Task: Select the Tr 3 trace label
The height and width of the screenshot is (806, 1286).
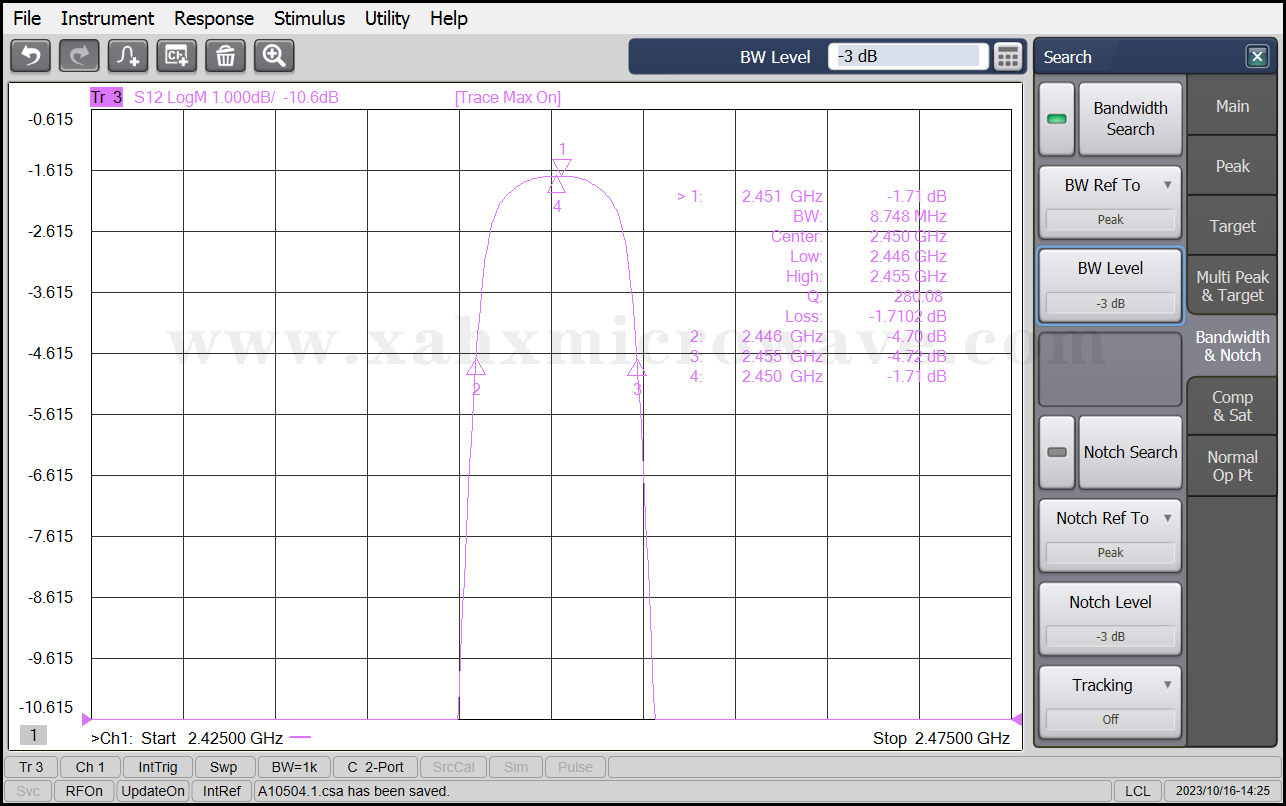Action: 106,97
